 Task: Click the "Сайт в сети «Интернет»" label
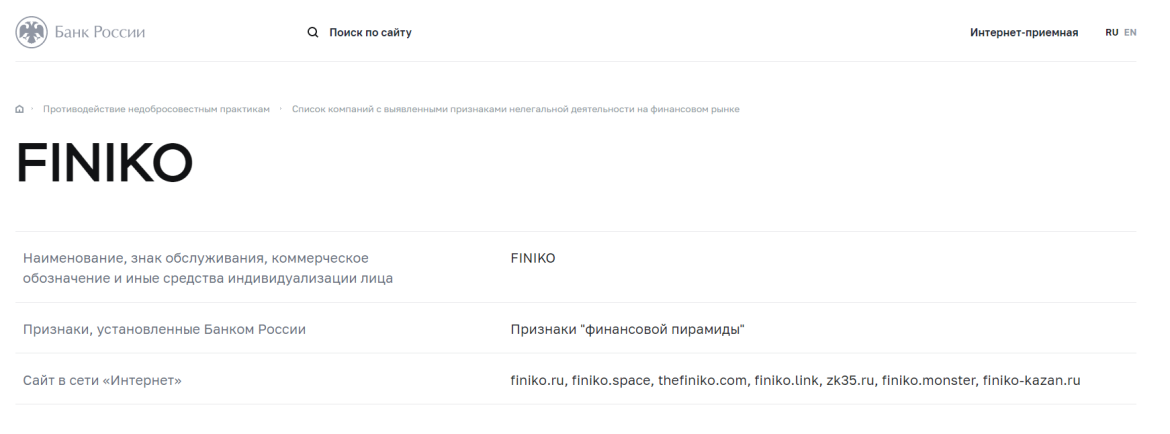(102, 380)
